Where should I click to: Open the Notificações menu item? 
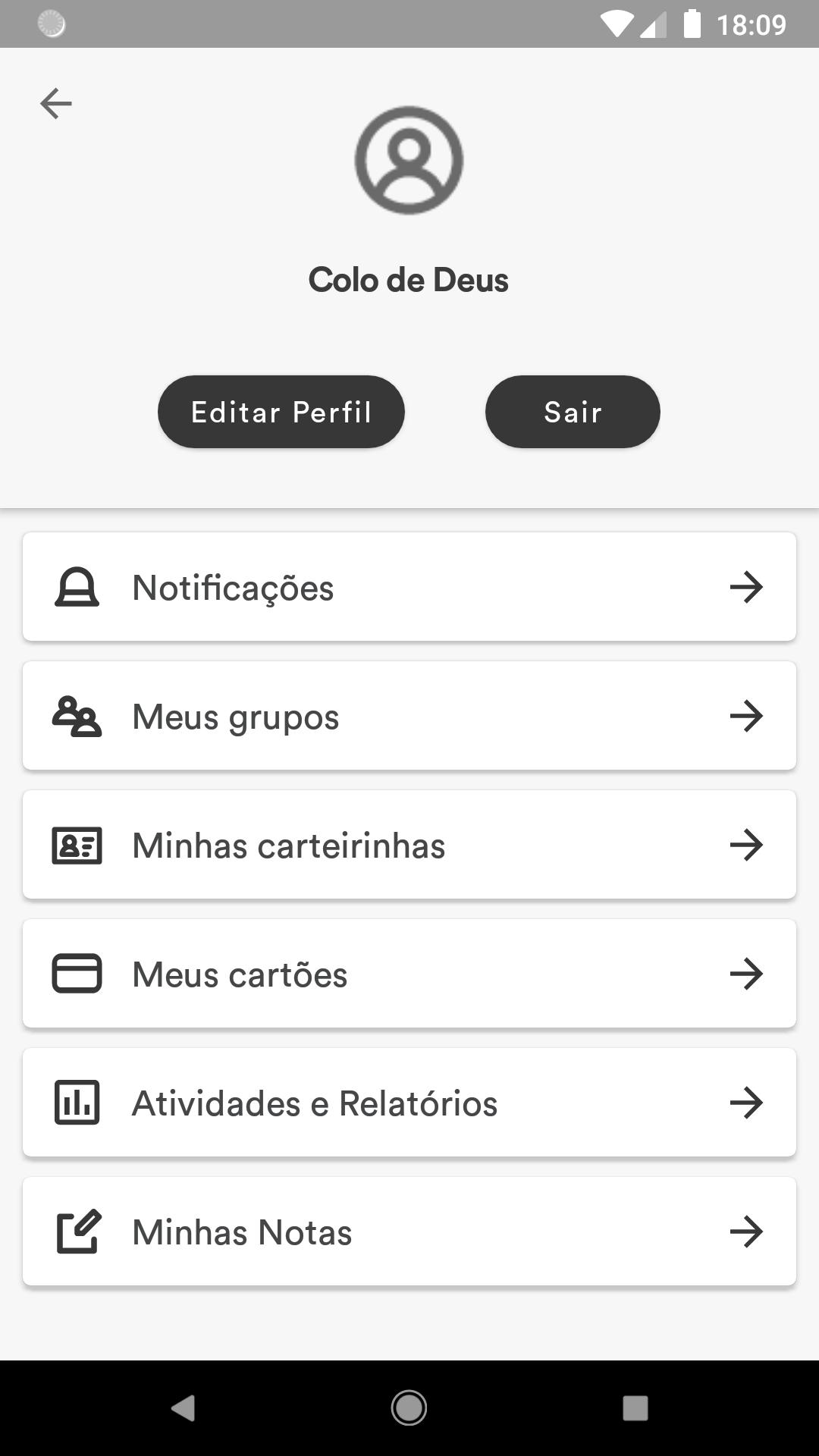click(409, 588)
